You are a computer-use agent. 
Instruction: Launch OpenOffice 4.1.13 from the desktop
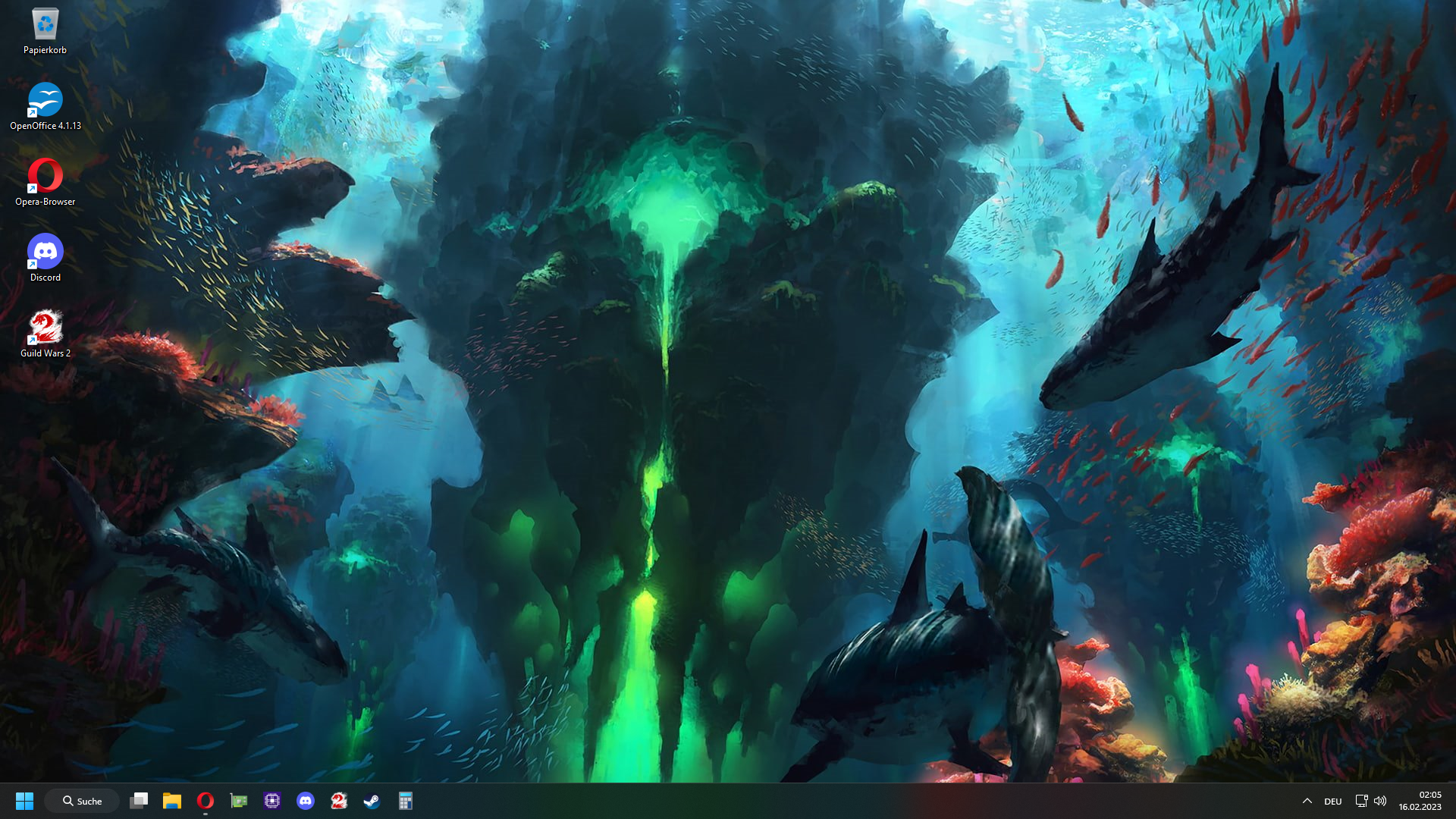click(45, 101)
